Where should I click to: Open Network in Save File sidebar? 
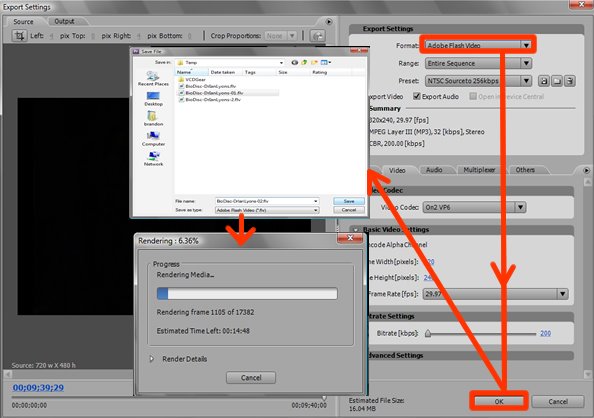pos(153,159)
